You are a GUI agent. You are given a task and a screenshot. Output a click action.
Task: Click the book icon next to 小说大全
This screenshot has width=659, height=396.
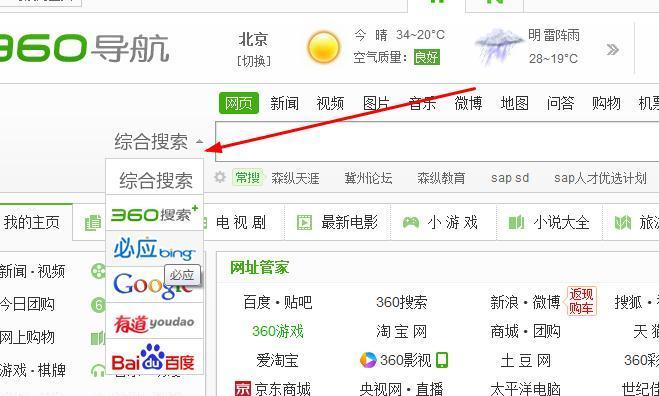pos(517,222)
